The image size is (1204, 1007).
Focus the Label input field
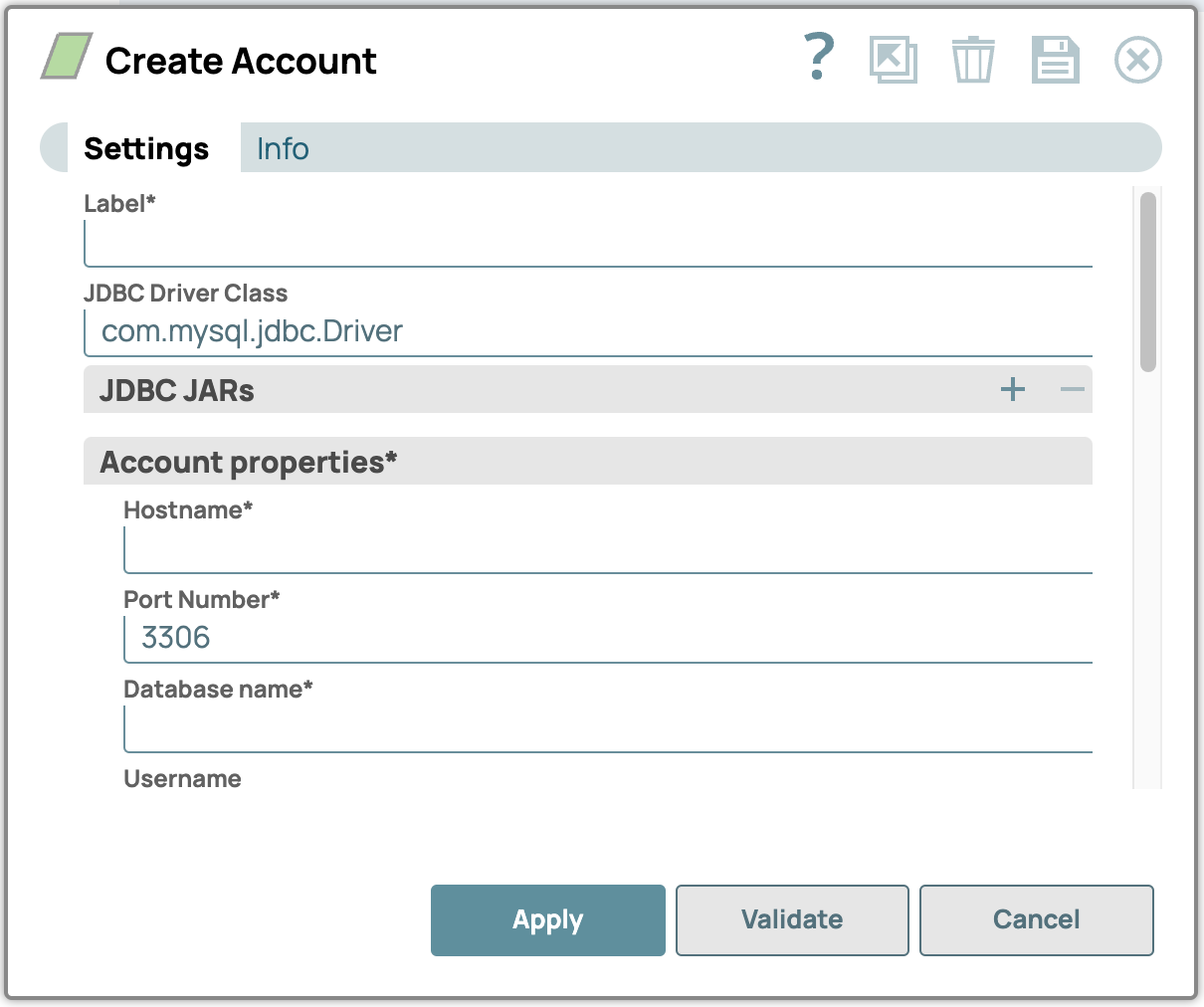[587, 244]
